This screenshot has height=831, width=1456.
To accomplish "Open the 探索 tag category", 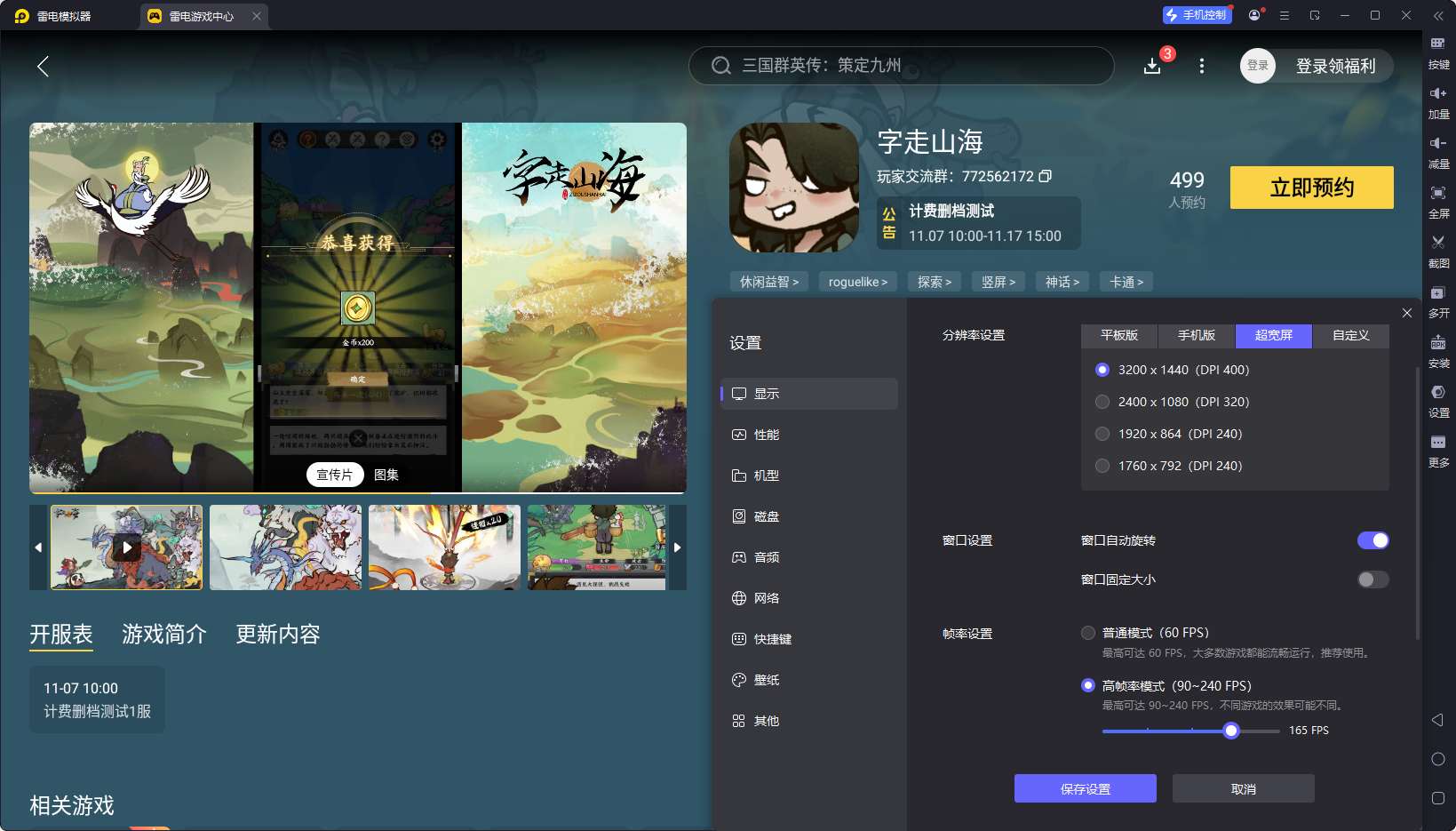I will [935, 282].
